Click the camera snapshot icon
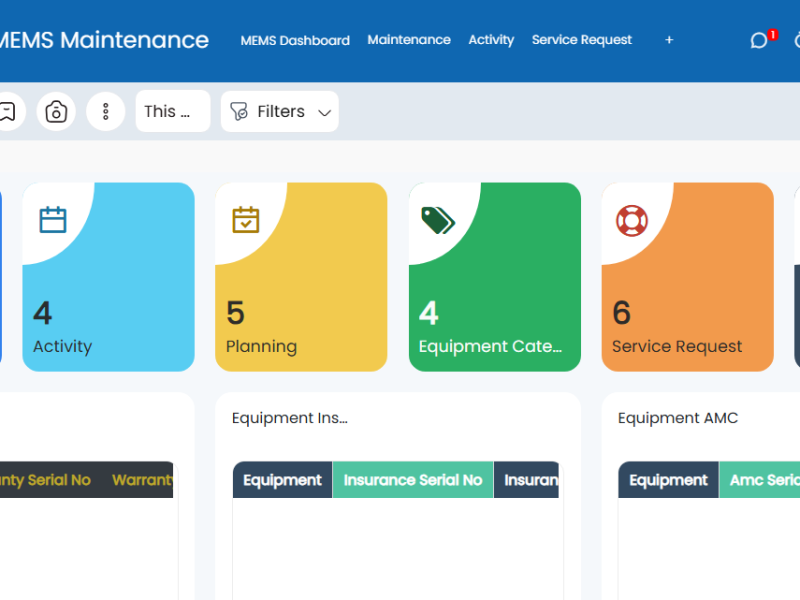 point(56,111)
